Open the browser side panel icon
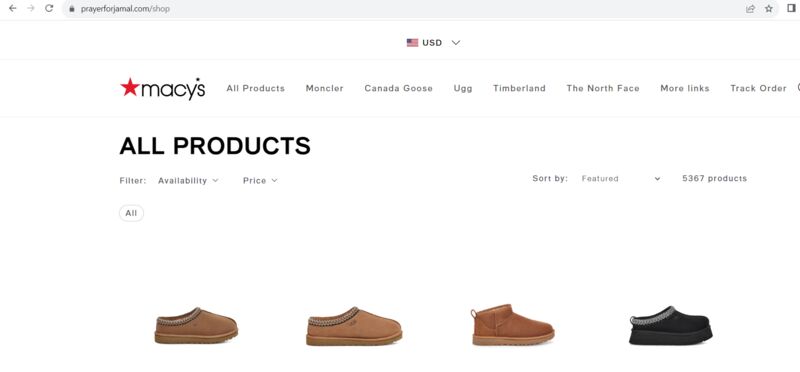The height and width of the screenshot is (372, 800). [x=792, y=8]
